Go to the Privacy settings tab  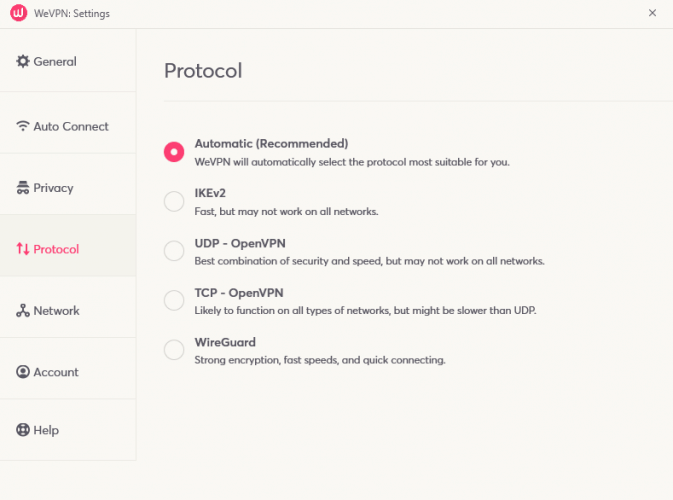(54, 188)
